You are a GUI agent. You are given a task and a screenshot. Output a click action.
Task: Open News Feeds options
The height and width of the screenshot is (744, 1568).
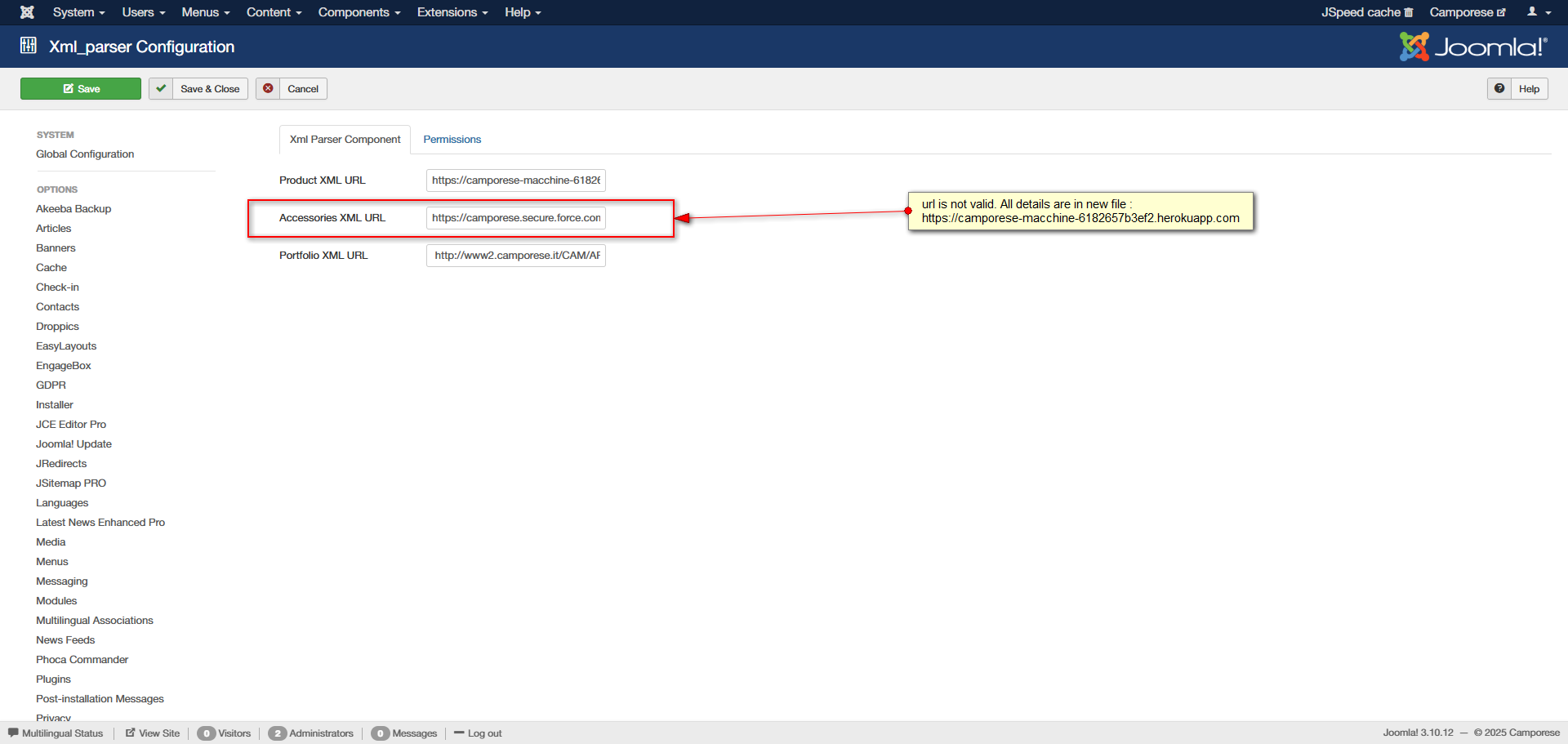[65, 640]
